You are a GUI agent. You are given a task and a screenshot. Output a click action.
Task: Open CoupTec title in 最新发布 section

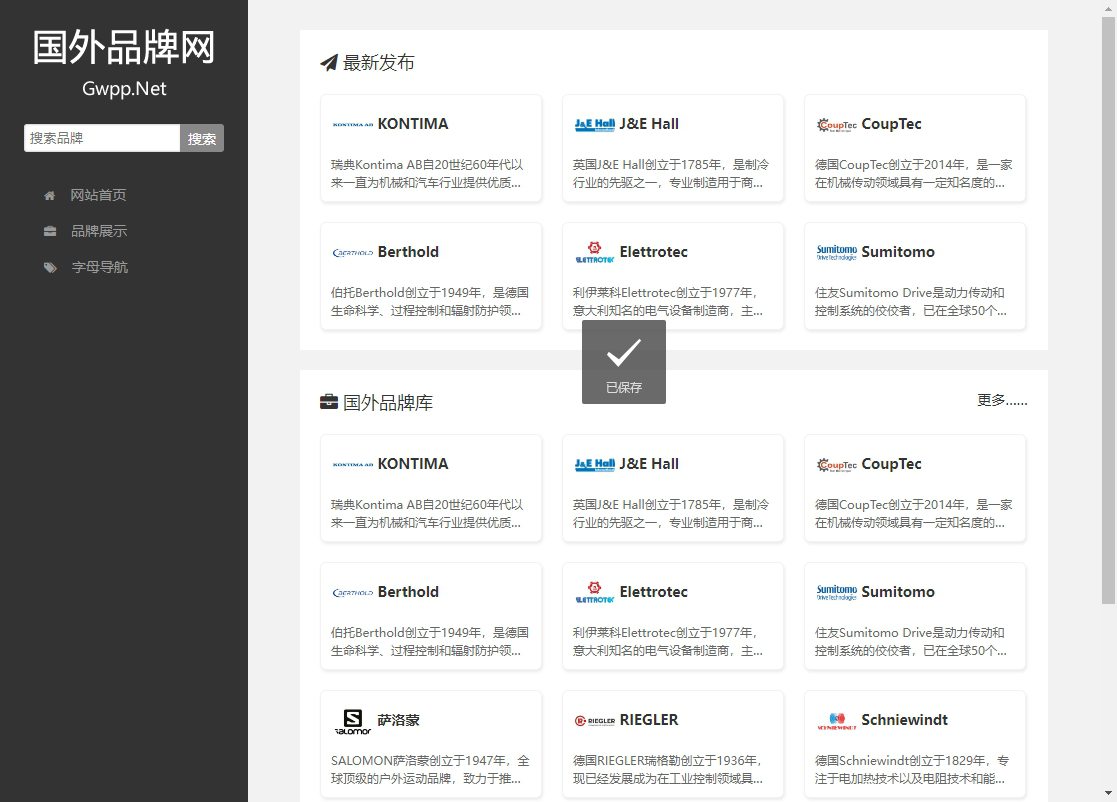tap(891, 124)
